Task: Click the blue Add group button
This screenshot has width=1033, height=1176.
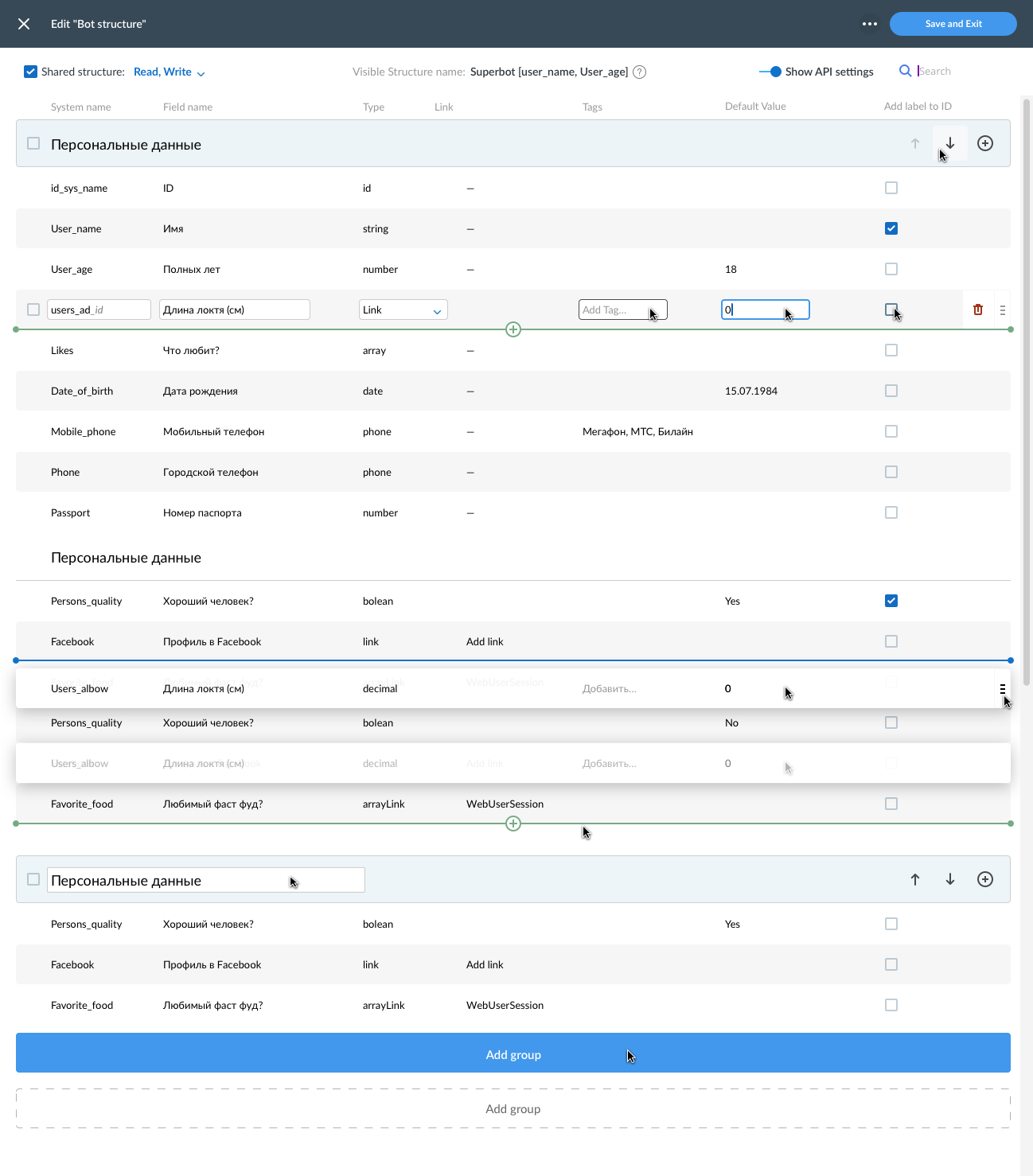Action: 513,1053
